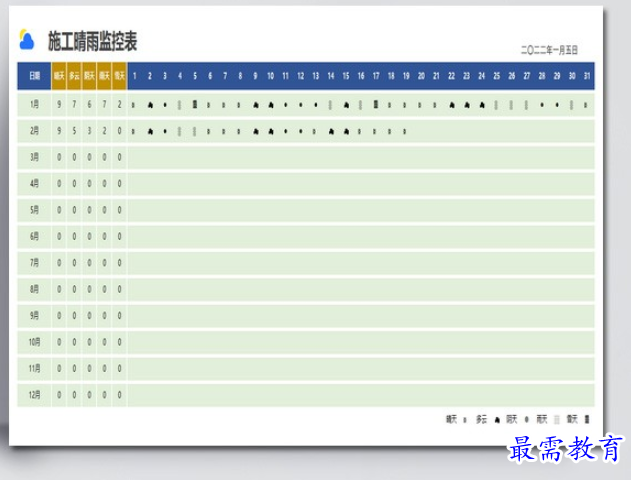Image resolution: width=631 pixels, height=480 pixels.
Task: Select the 4月 row label
Action: 34,183
